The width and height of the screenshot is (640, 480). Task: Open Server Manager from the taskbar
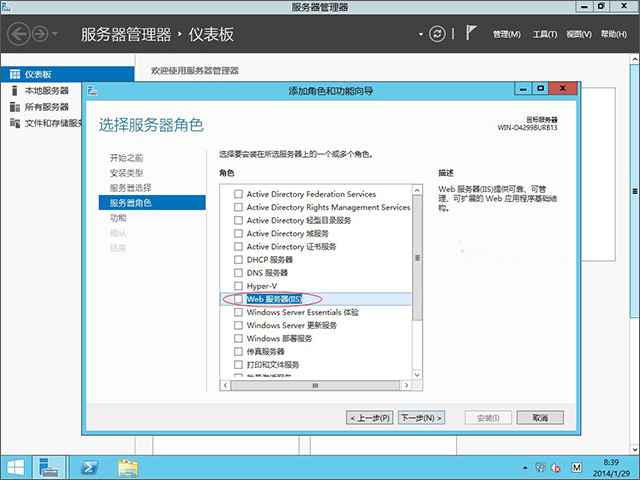(x=49, y=468)
